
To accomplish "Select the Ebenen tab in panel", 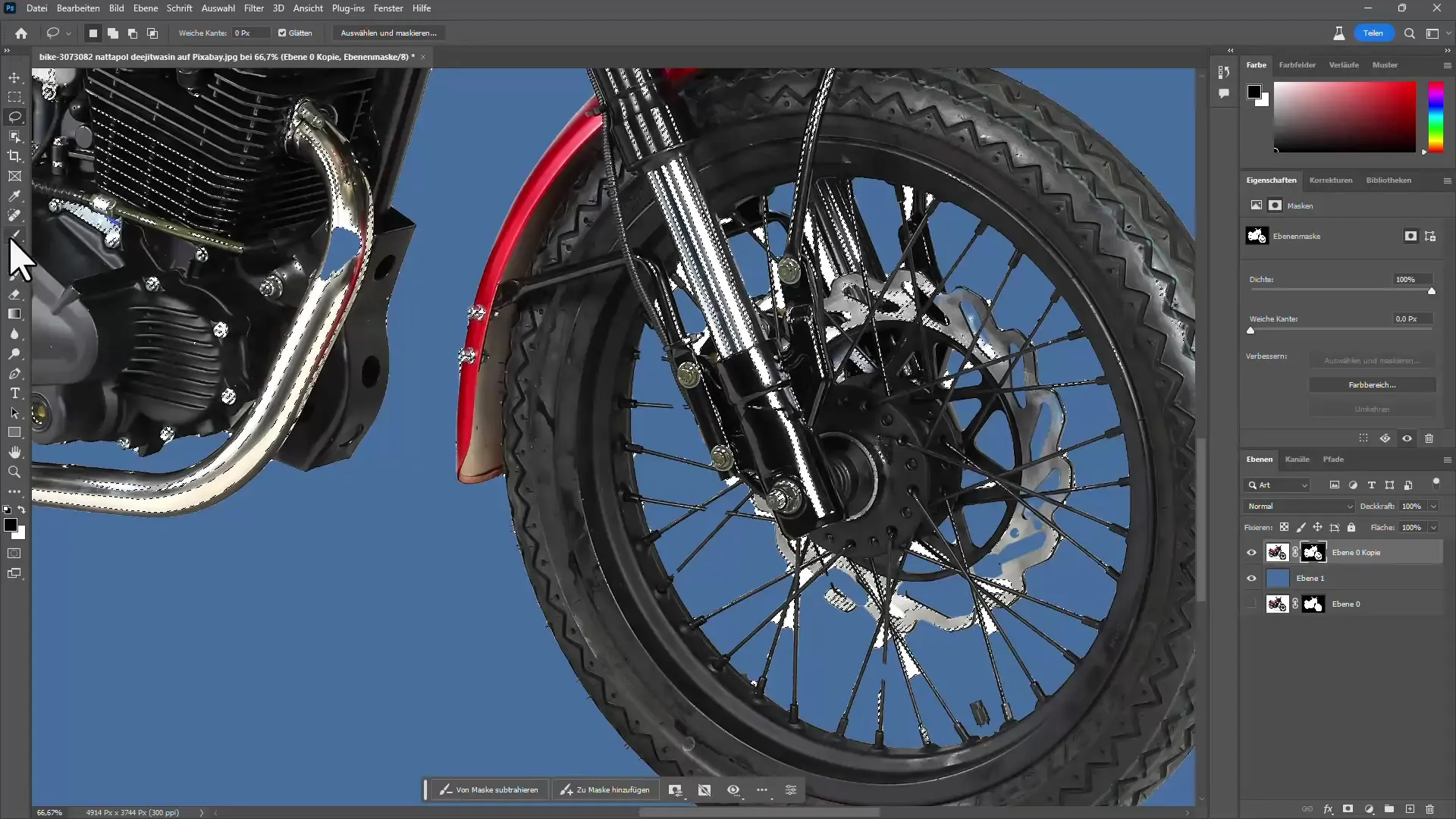I will (x=1259, y=459).
